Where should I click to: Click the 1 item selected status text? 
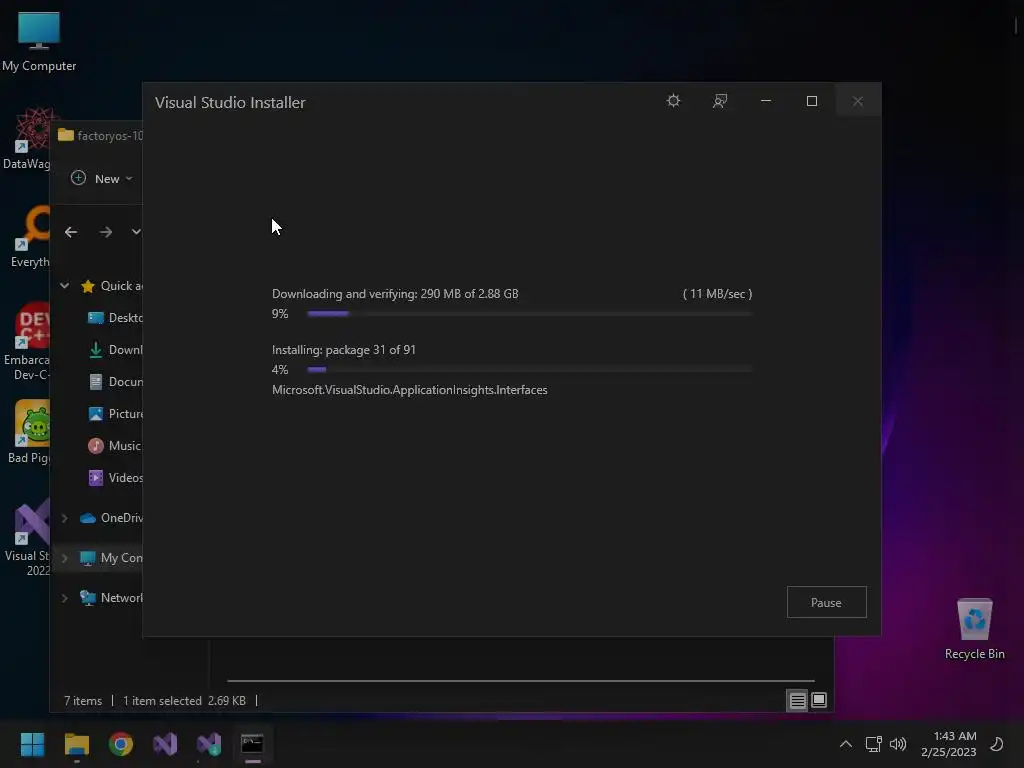(x=162, y=701)
